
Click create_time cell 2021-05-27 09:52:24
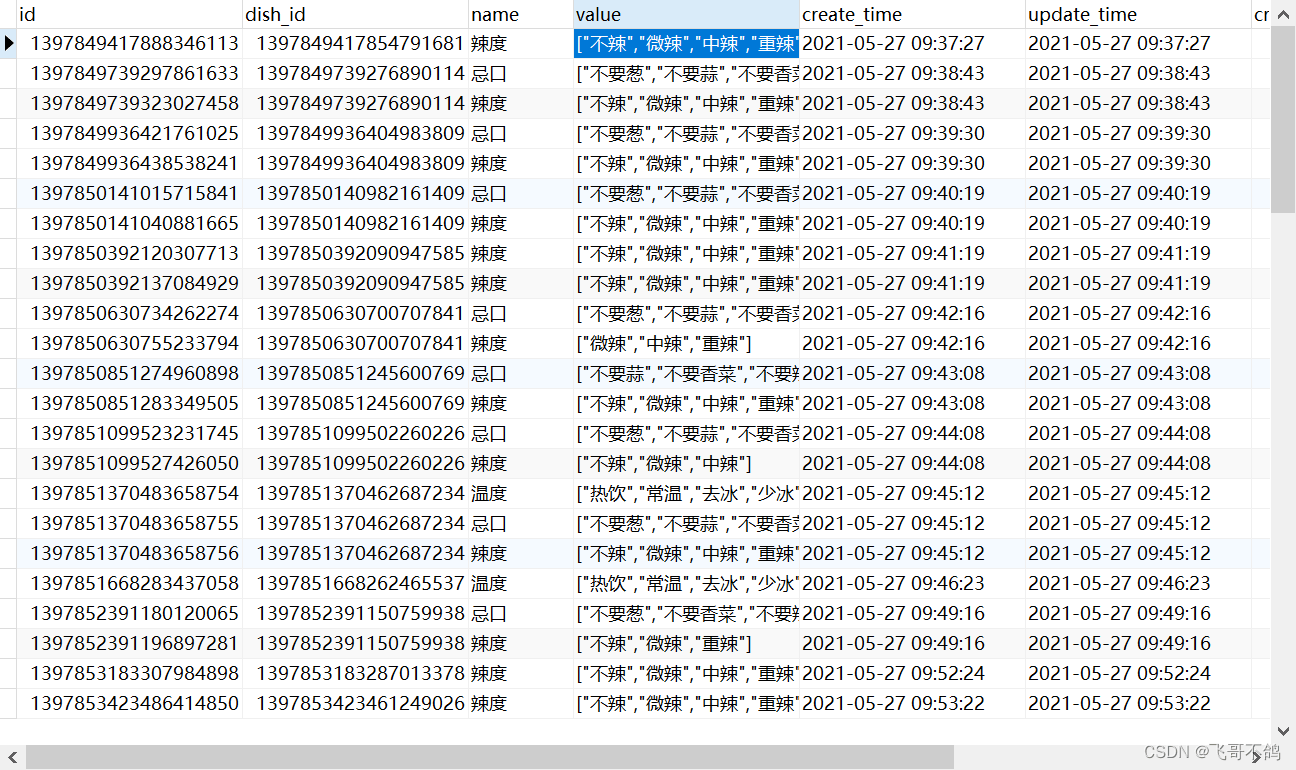click(912, 673)
